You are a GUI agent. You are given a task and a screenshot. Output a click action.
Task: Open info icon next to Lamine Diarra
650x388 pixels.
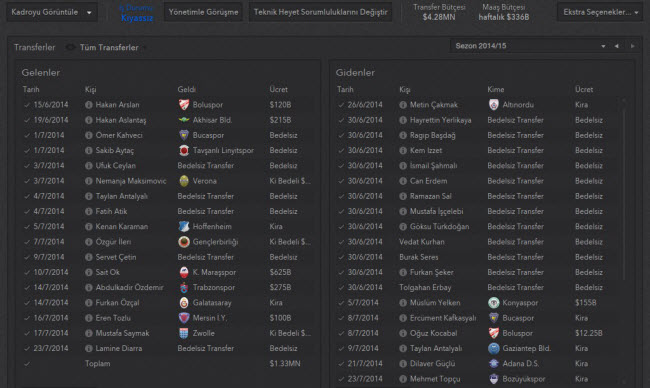pyautogui.click(x=88, y=349)
